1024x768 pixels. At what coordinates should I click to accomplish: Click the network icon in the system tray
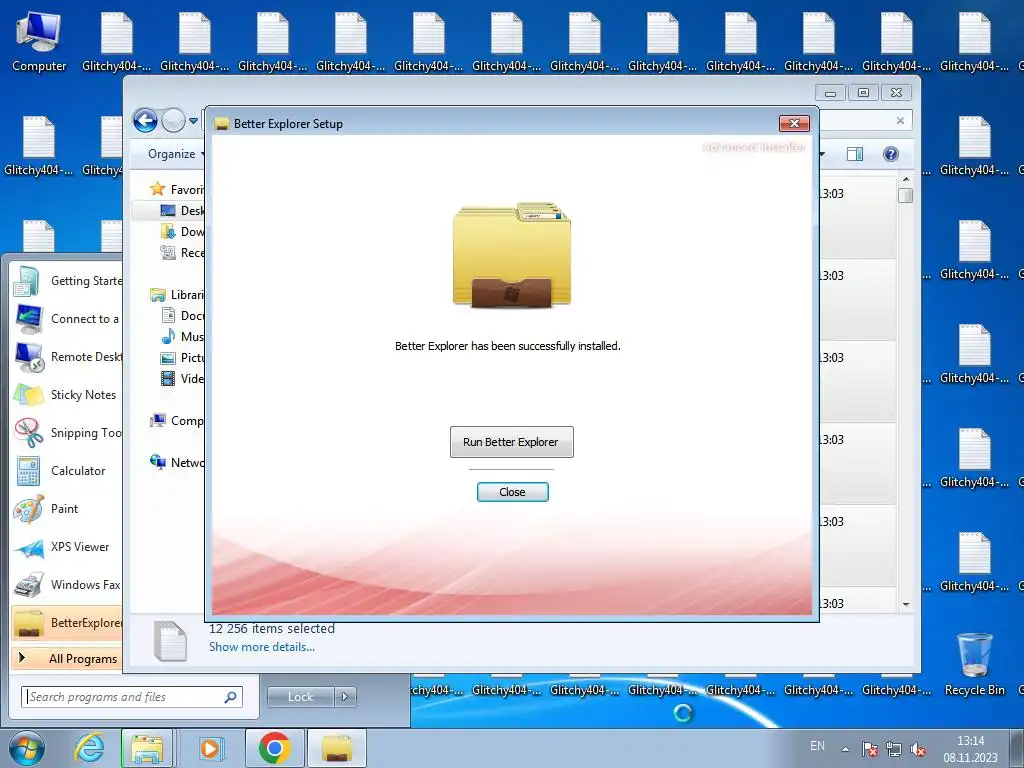click(x=893, y=749)
